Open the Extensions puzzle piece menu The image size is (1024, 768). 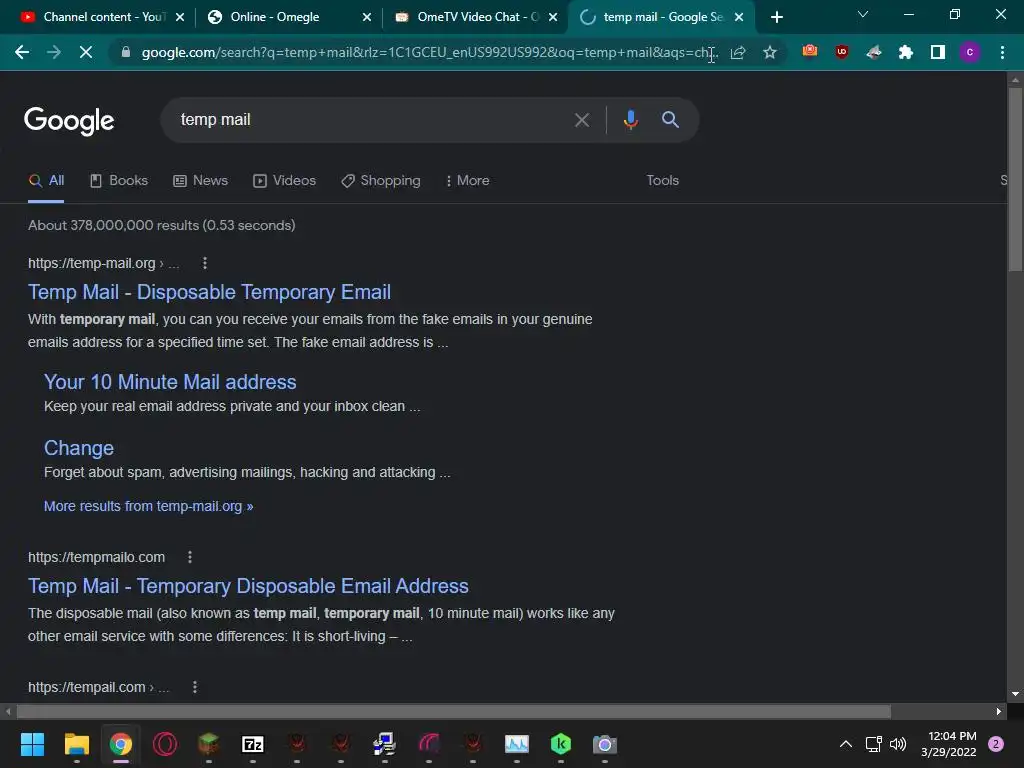click(x=906, y=52)
